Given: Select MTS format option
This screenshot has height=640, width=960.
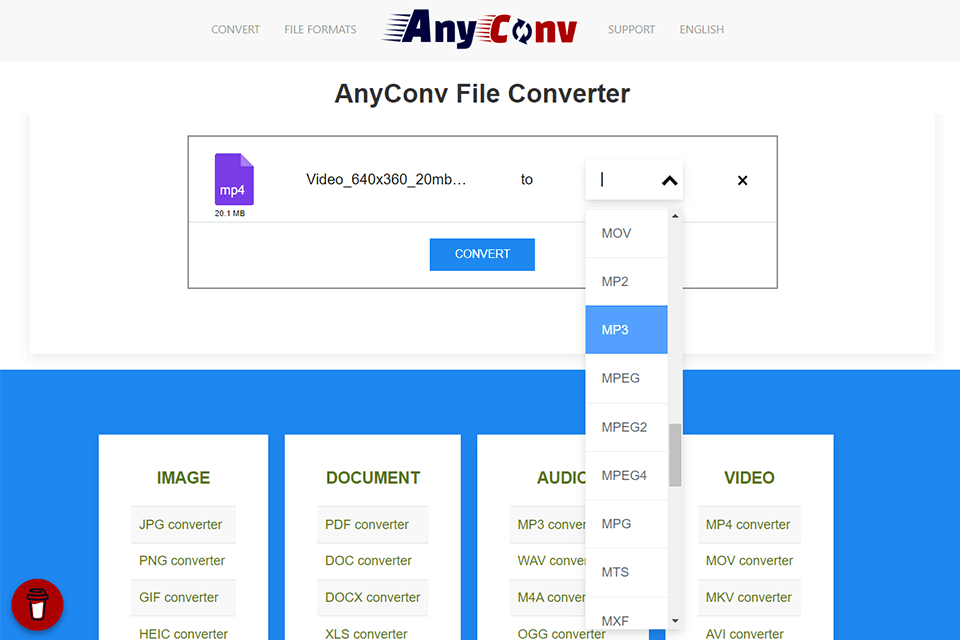Looking at the screenshot, I should pos(626,572).
